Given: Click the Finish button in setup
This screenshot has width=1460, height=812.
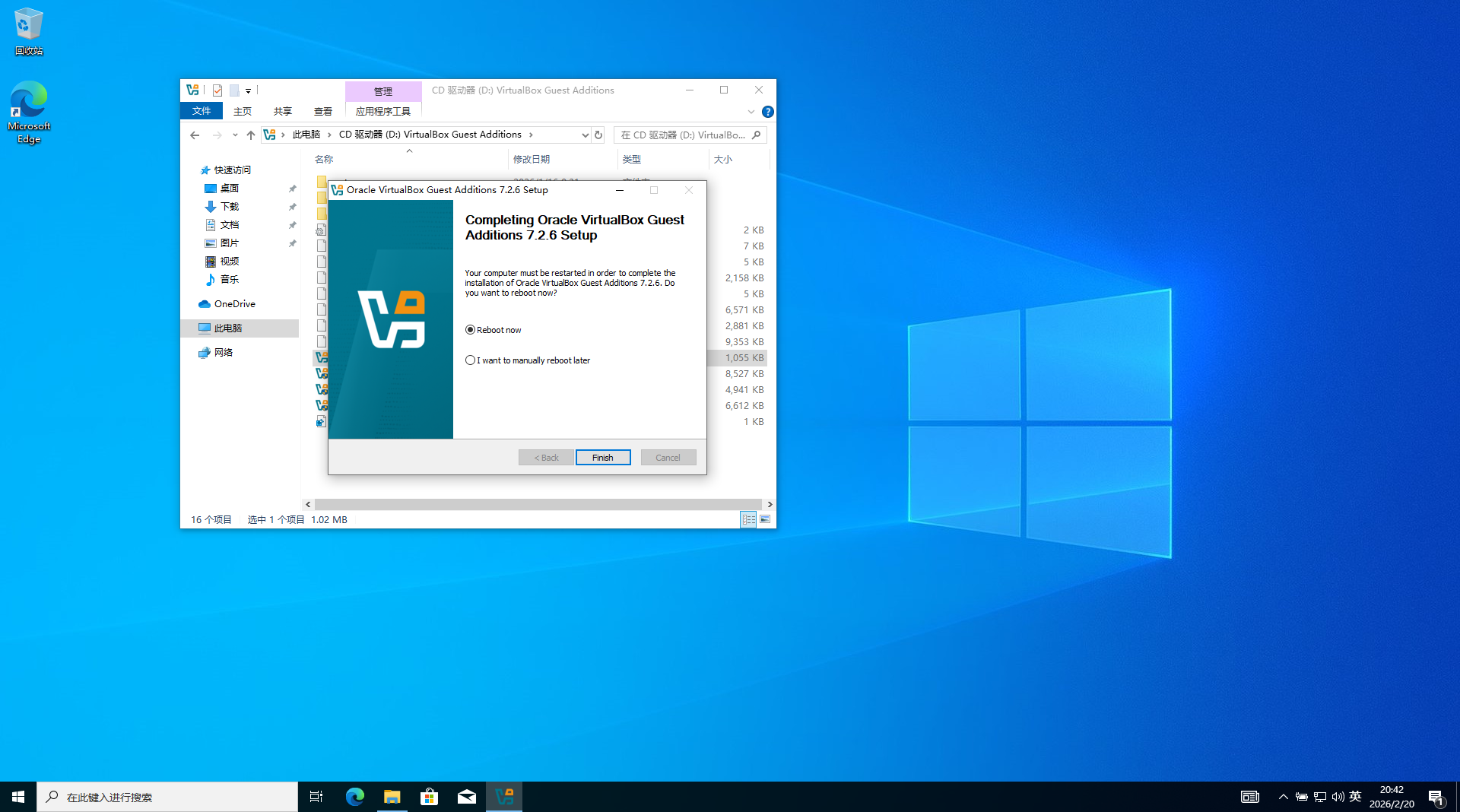Looking at the screenshot, I should [602, 458].
